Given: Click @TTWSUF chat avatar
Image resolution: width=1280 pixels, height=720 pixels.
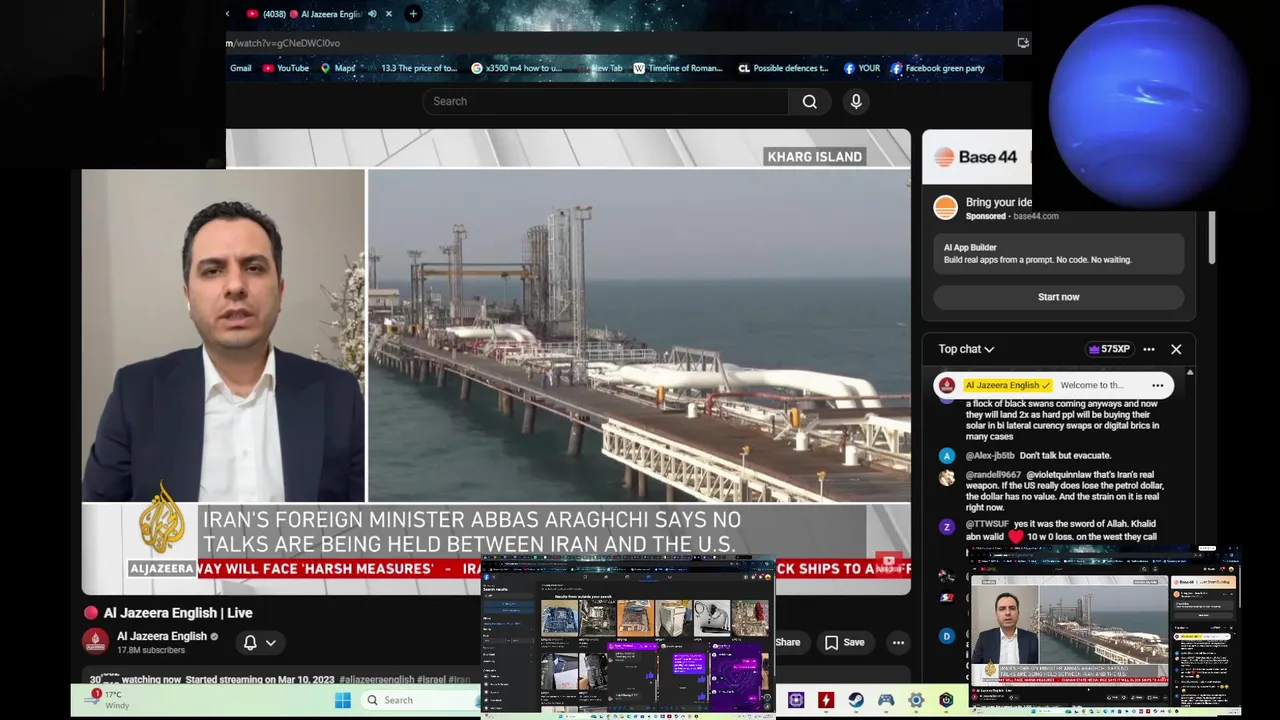Looking at the screenshot, I should click(x=946, y=527).
